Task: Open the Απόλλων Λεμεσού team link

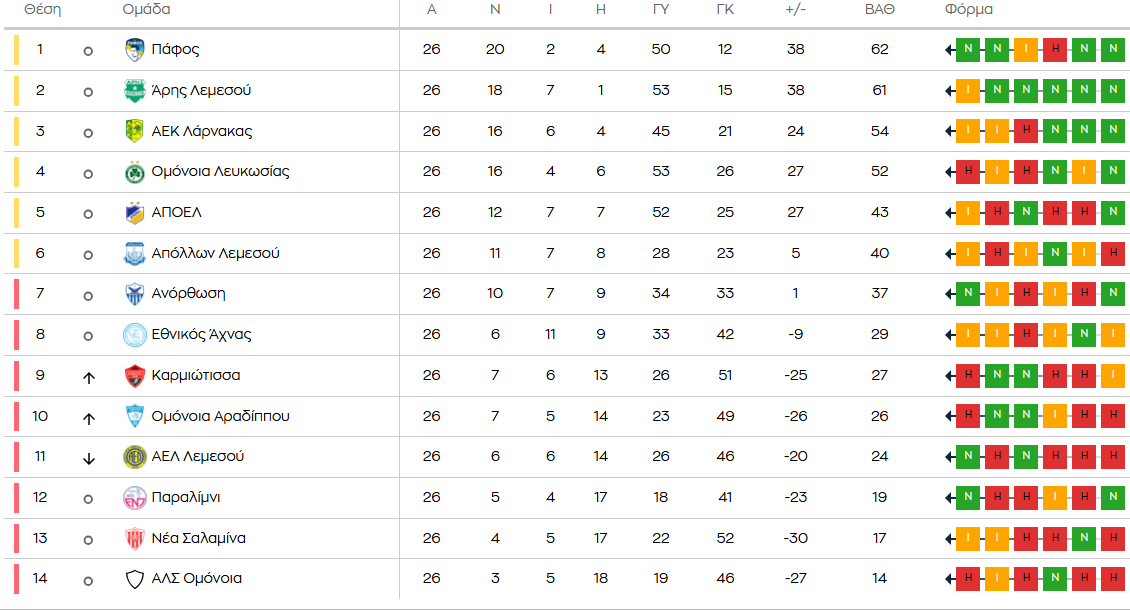Action: tap(215, 253)
